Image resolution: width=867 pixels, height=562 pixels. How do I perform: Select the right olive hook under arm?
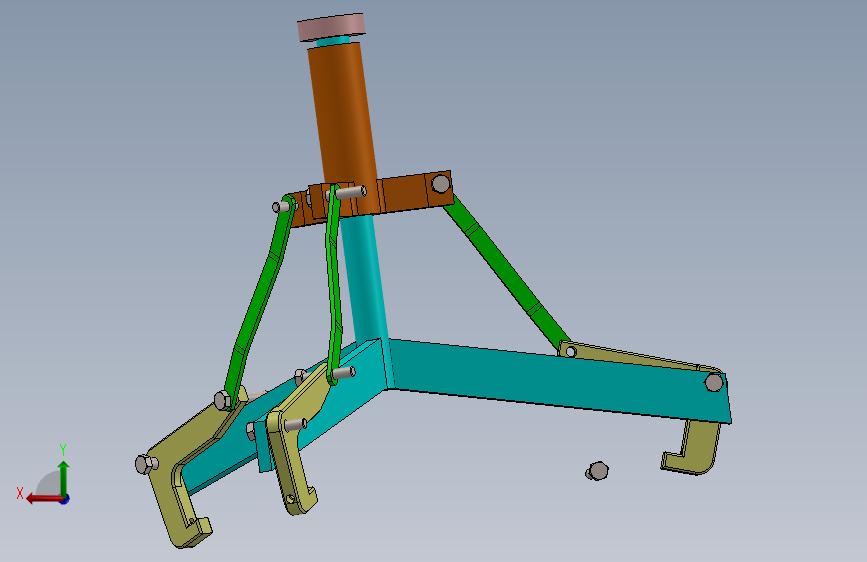coord(691,448)
